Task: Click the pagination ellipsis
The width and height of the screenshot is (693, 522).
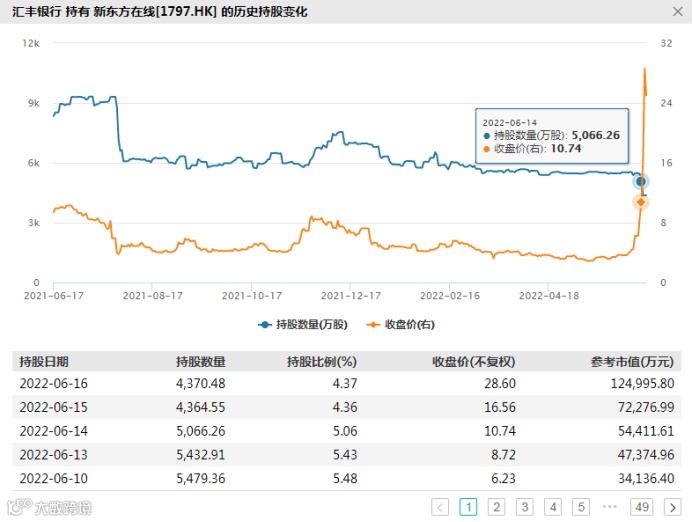Action: tap(609, 507)
